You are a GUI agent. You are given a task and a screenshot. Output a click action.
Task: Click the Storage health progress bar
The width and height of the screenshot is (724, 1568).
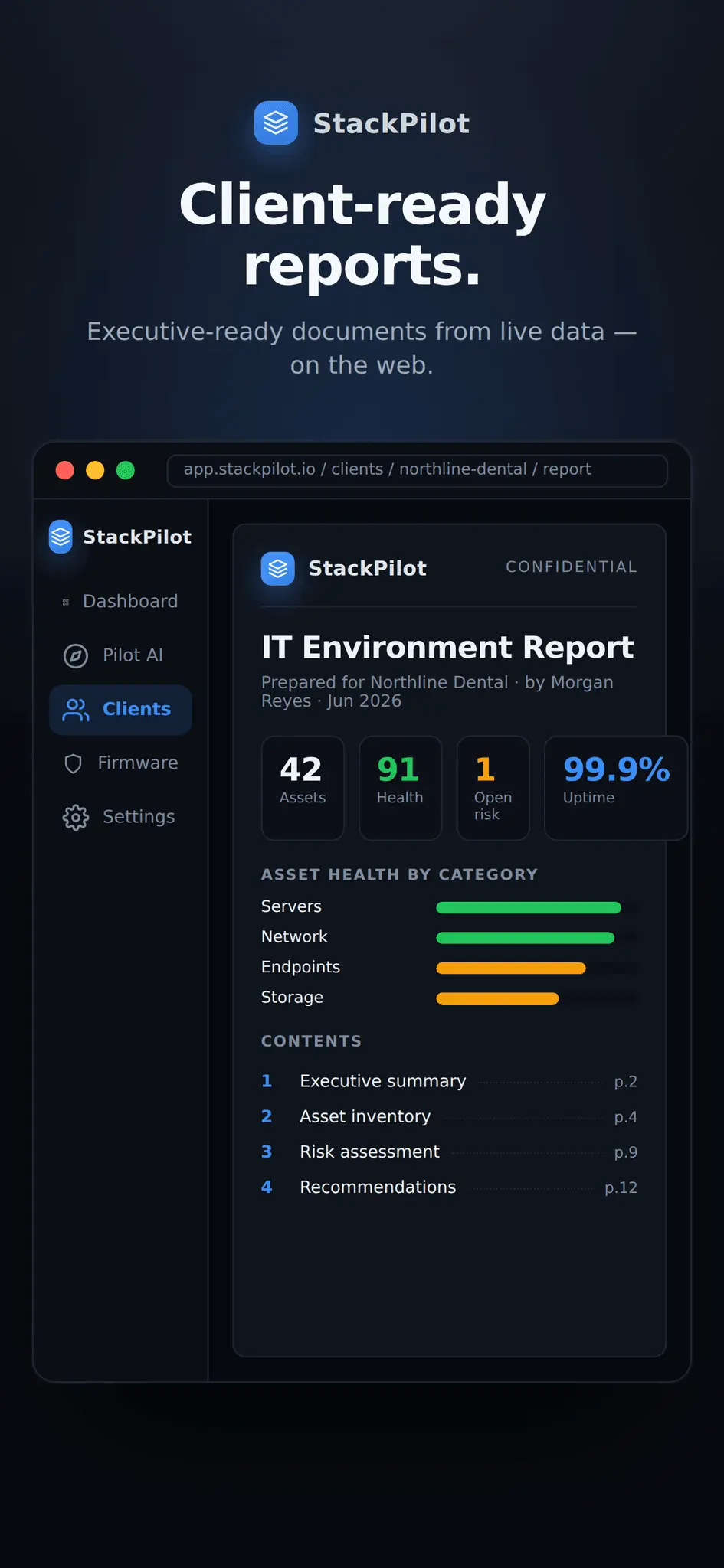pyautogui.click(x=536, y=998)
